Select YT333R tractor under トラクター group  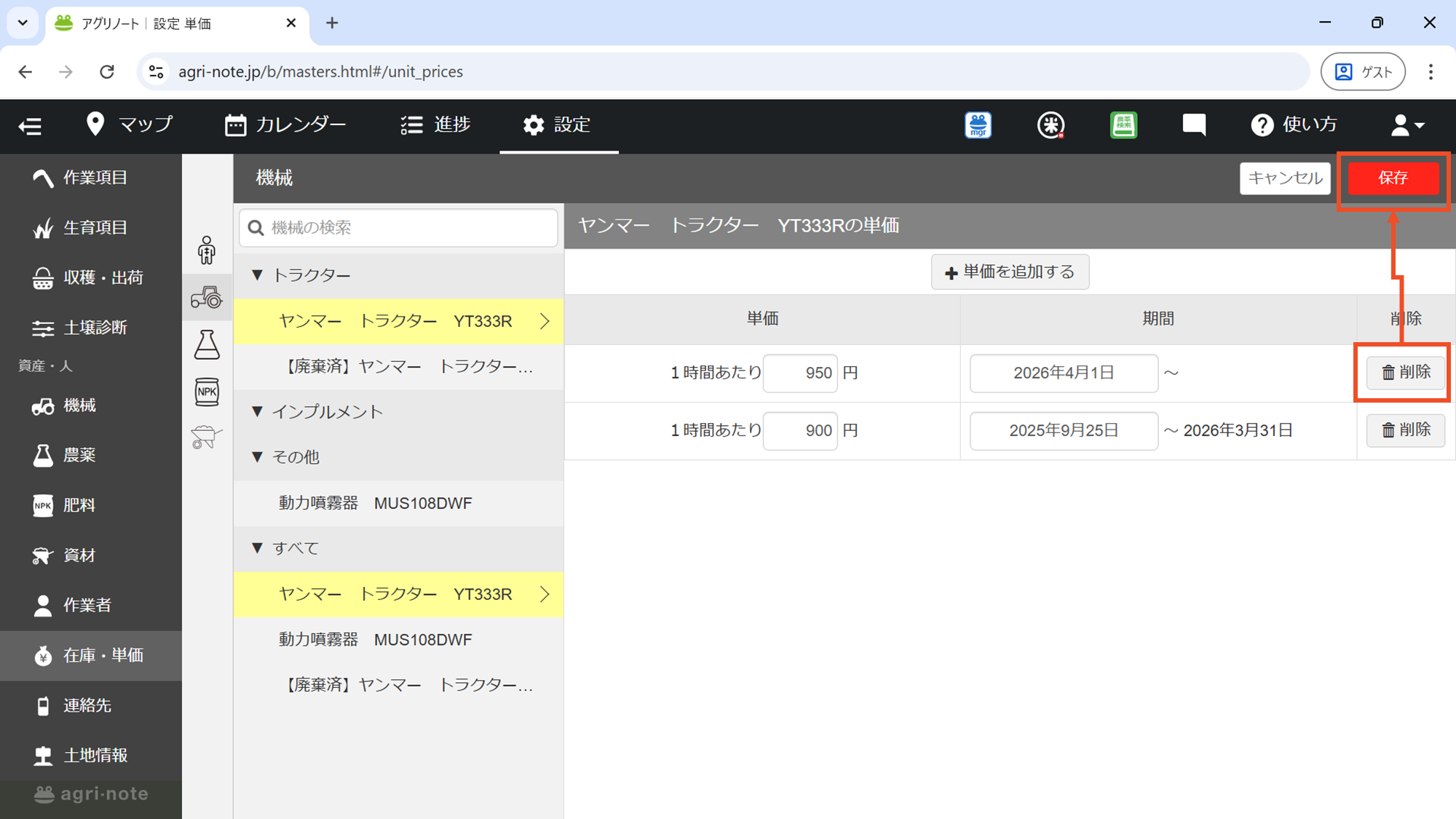point(398,321)
